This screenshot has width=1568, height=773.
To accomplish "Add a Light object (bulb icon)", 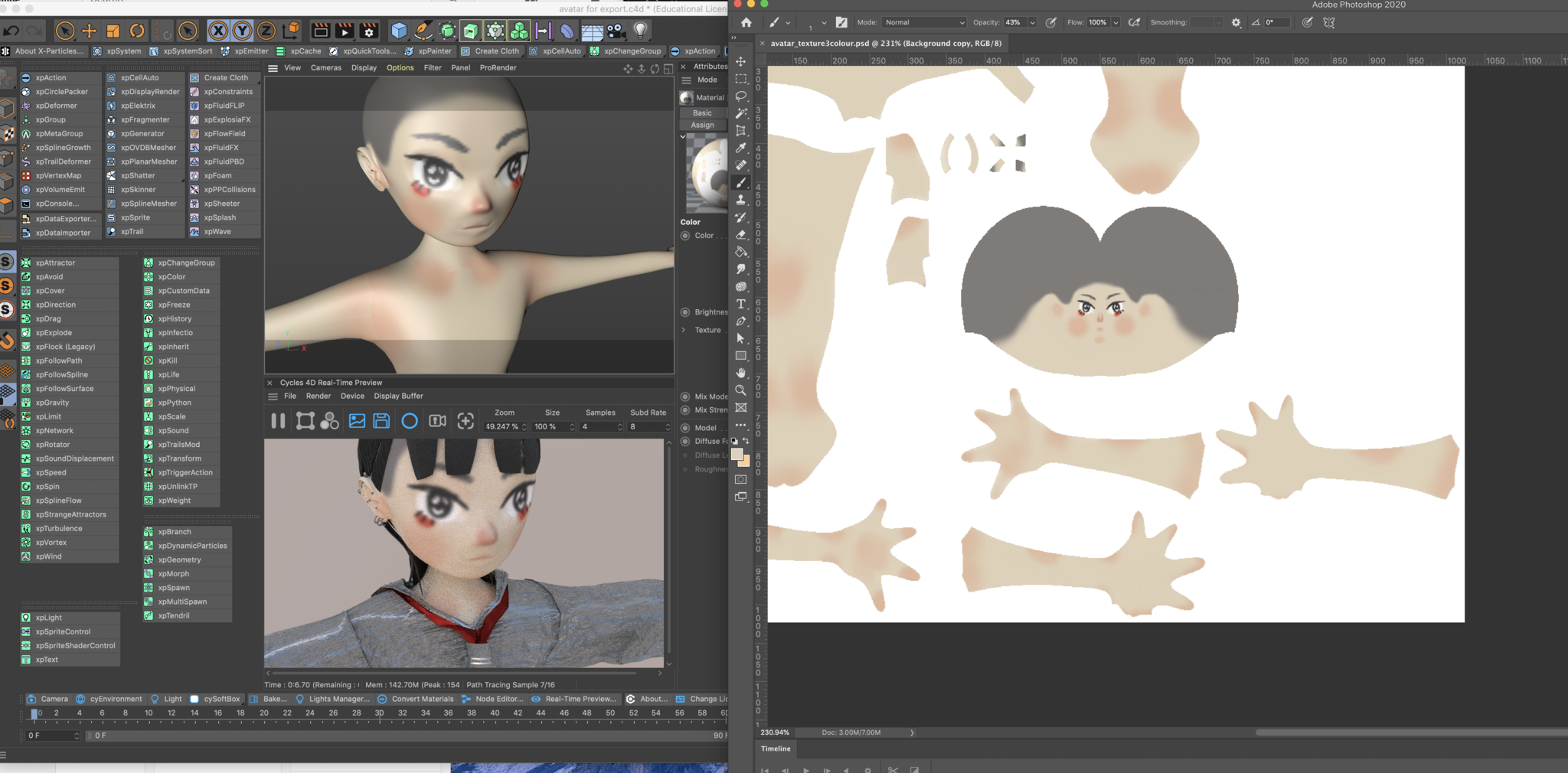I will pos(640,31).
